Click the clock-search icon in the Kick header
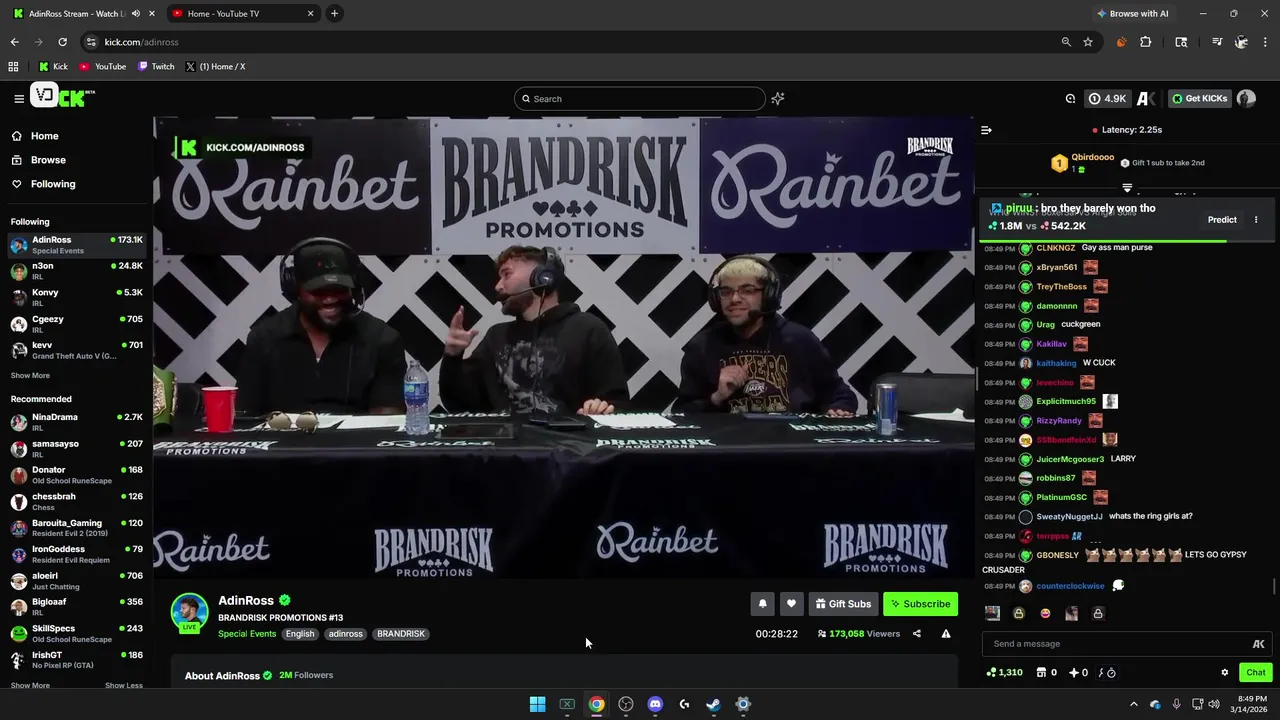1280x720 pixels. 1070,98
